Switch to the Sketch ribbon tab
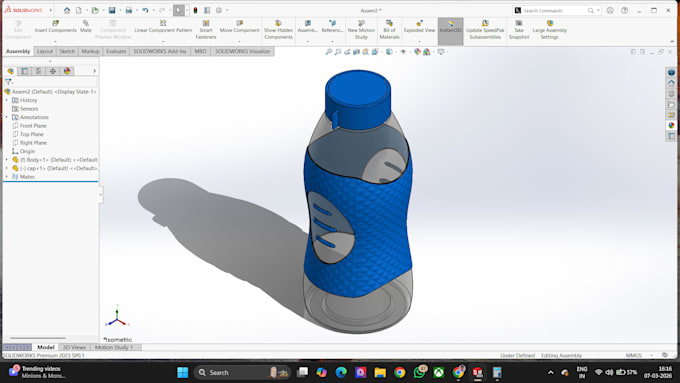680x383 pixels. coord(67,51)
